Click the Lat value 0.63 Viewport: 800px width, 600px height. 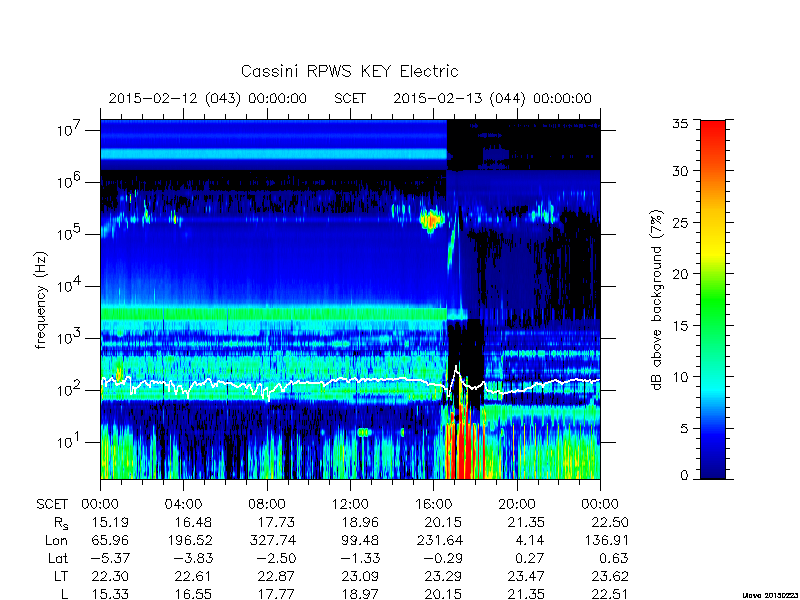click(x=614, y=558)
